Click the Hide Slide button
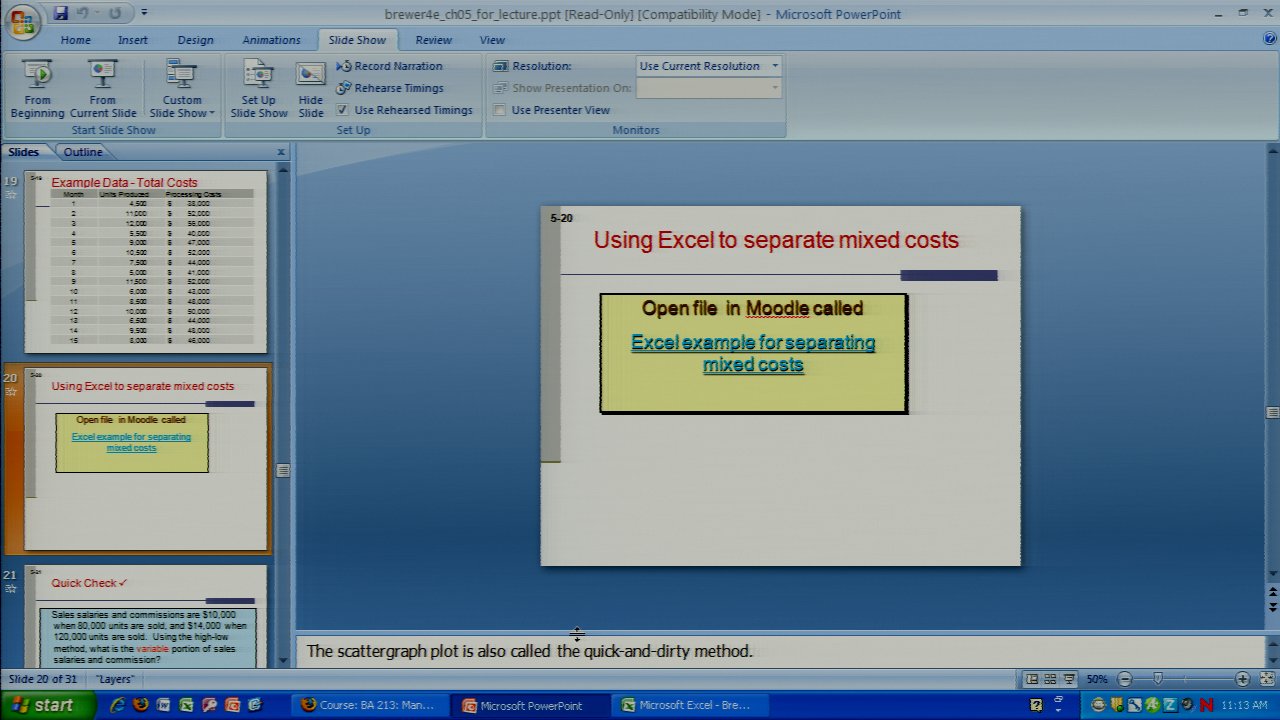Screen dimensions: 1280x720 (x=311, y=88)
